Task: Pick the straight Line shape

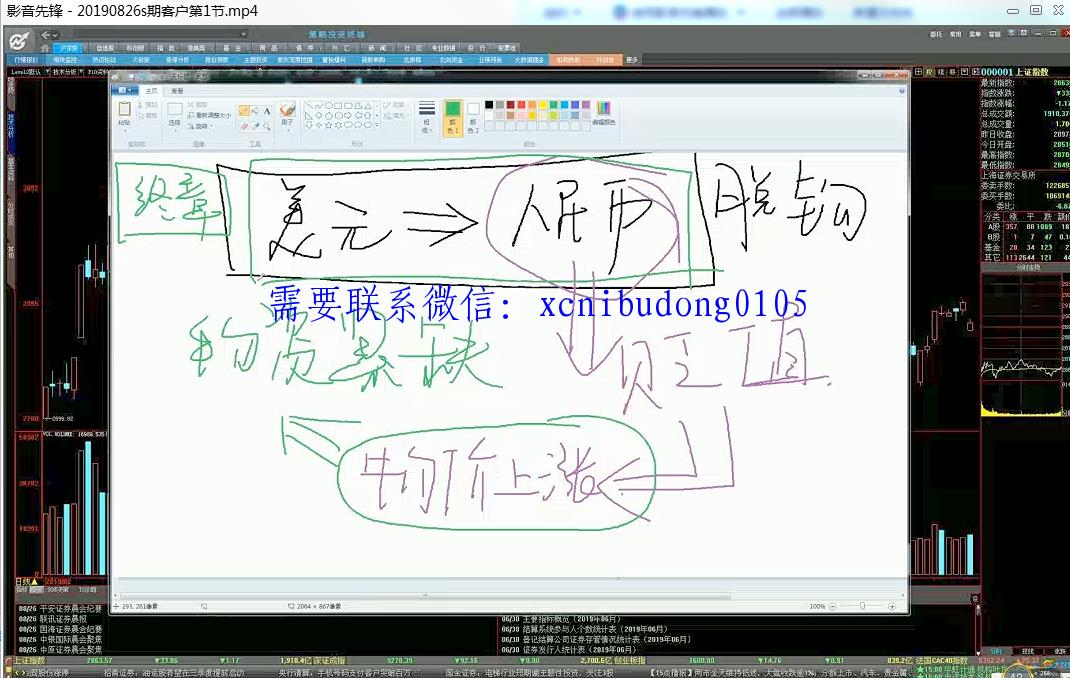Action: 308,106
